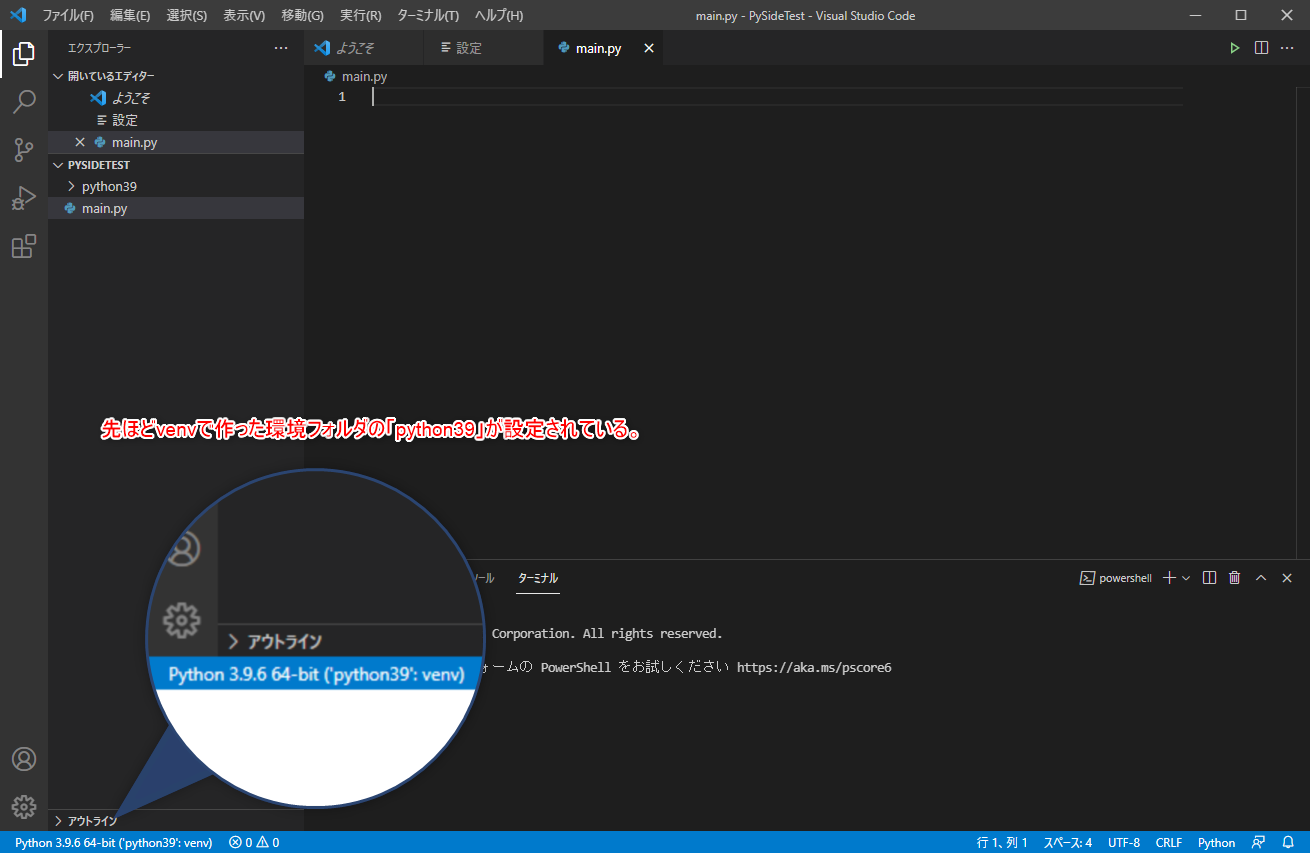Kill terminal with trash icon

1235,578
